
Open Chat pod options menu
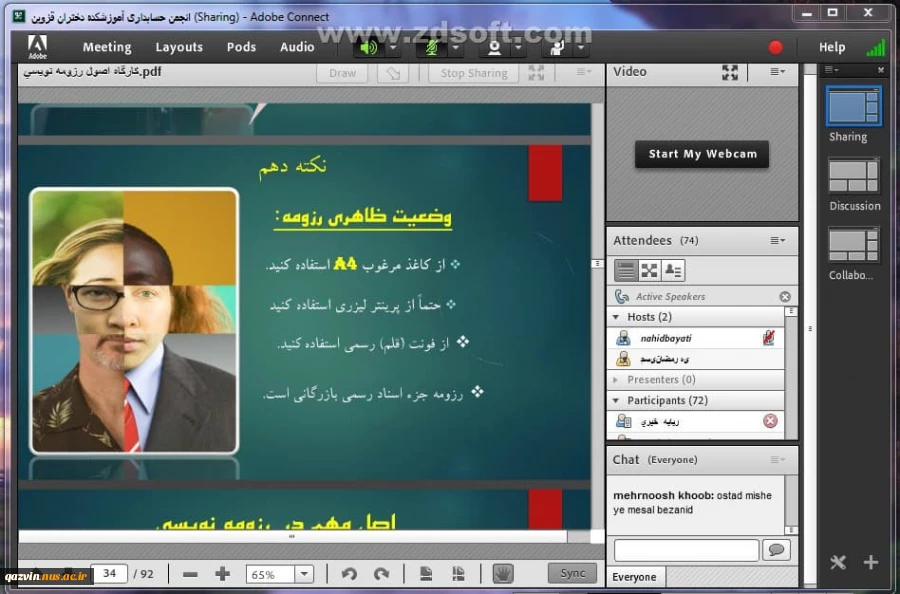pyautogui.click(x=778, y=459)
